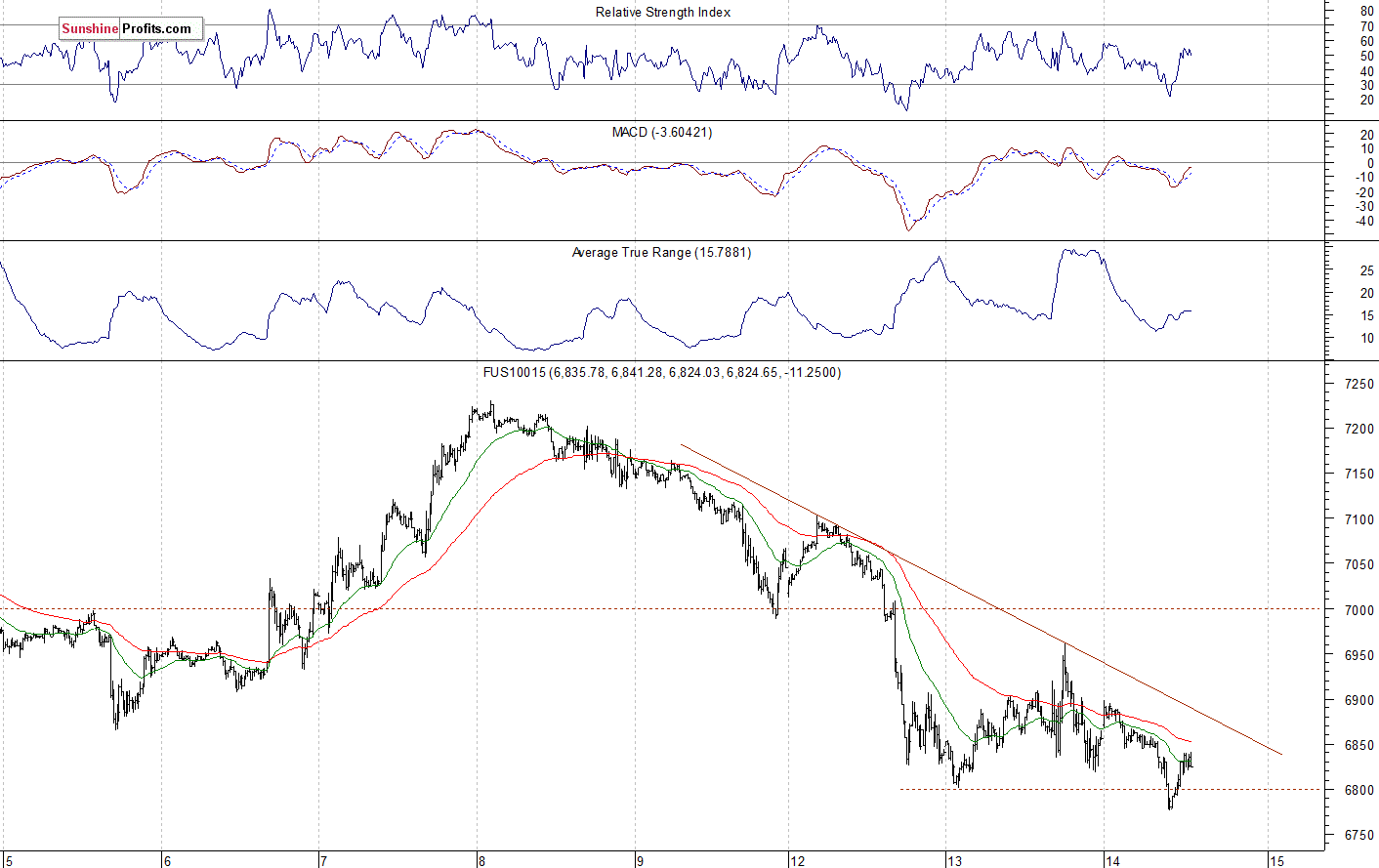Click the 6800 price axis label
Screen dimensions: 1379x868
point(1359,790)
